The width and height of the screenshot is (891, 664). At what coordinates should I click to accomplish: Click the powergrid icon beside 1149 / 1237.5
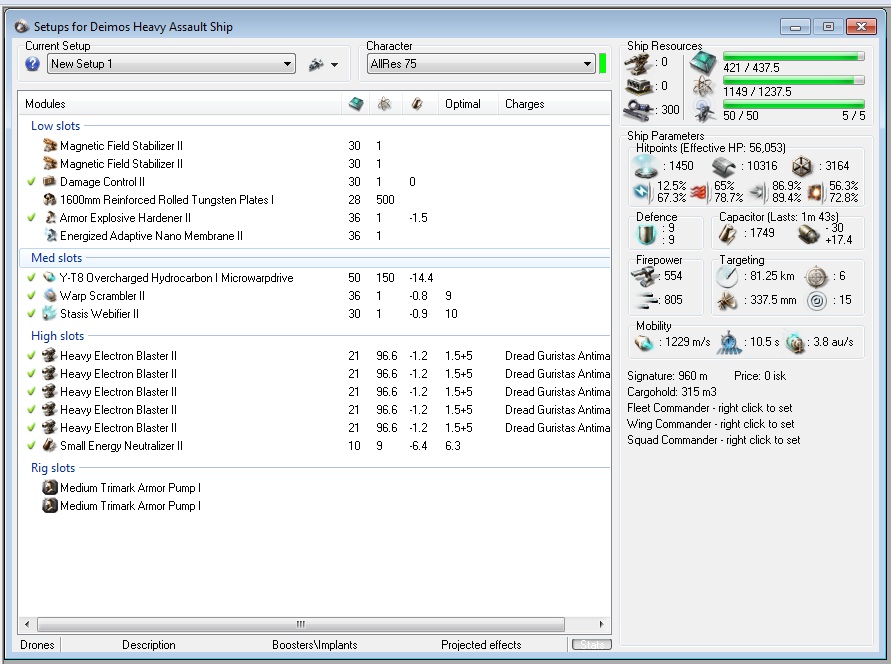click(x=703, y=87)
